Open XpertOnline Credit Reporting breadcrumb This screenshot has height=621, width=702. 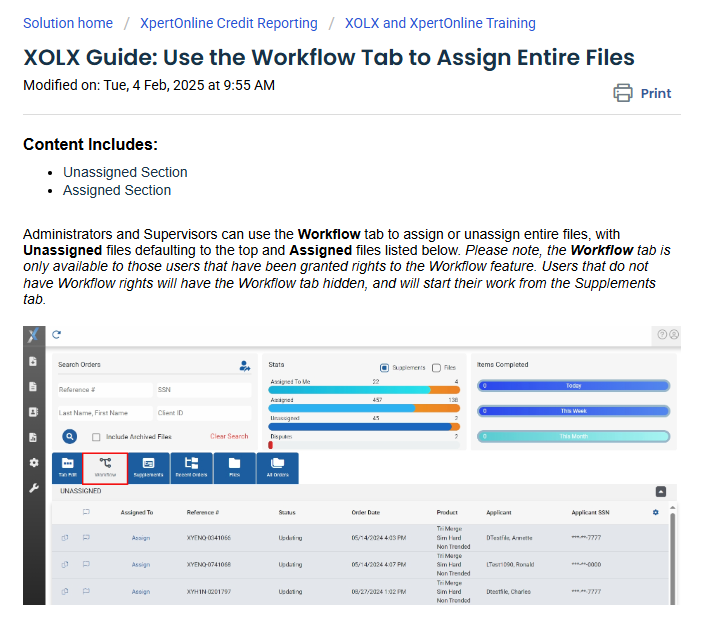(x=229, y=23)
